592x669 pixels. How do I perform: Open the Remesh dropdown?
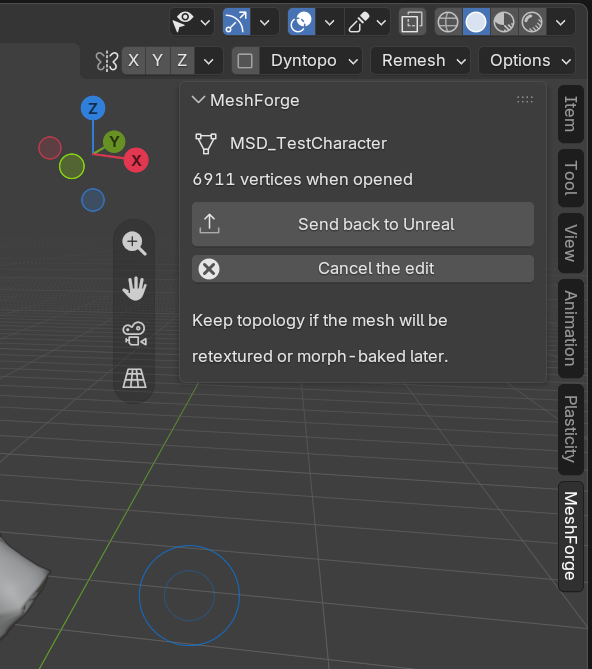click(x=420, y=61)
